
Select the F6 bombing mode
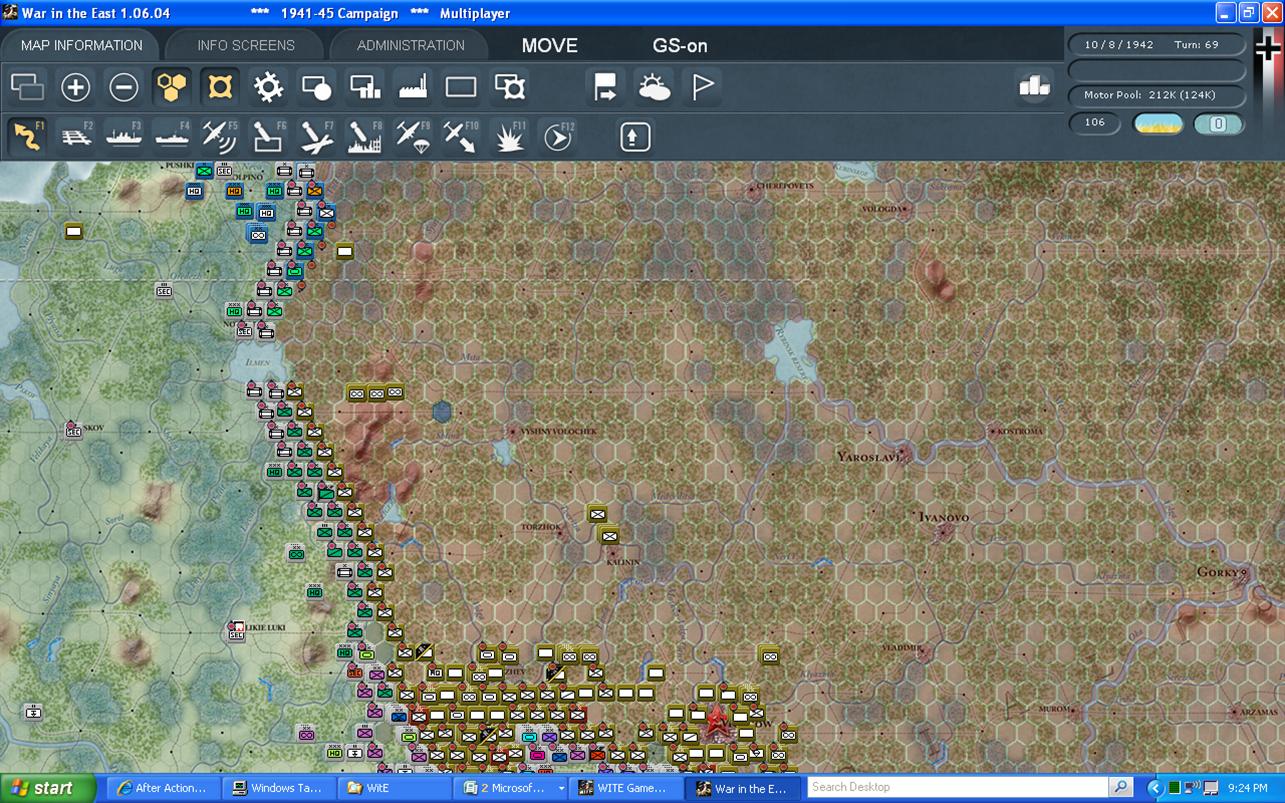[x=268, y=135]
